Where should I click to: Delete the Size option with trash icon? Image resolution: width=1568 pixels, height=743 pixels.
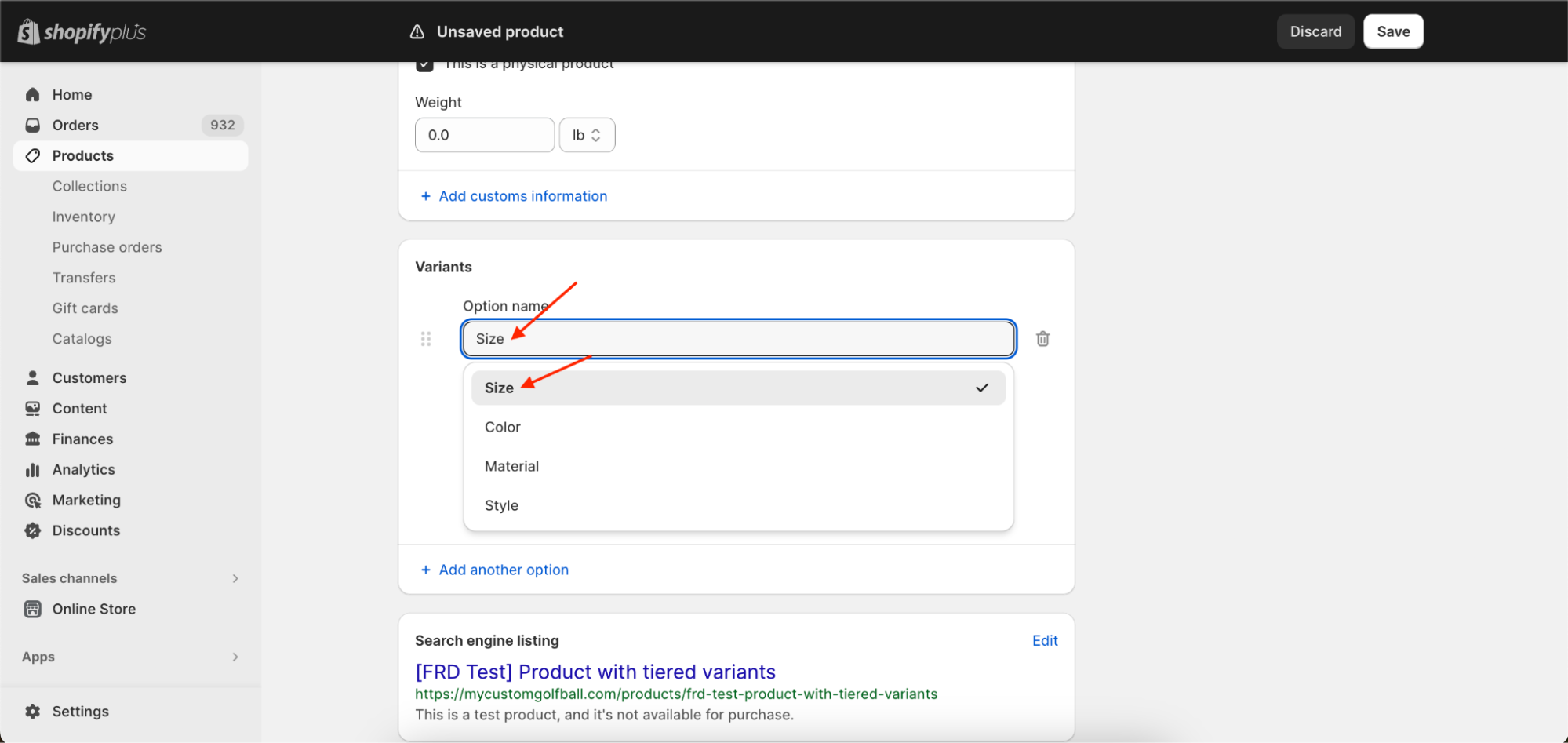[1042, 339]
